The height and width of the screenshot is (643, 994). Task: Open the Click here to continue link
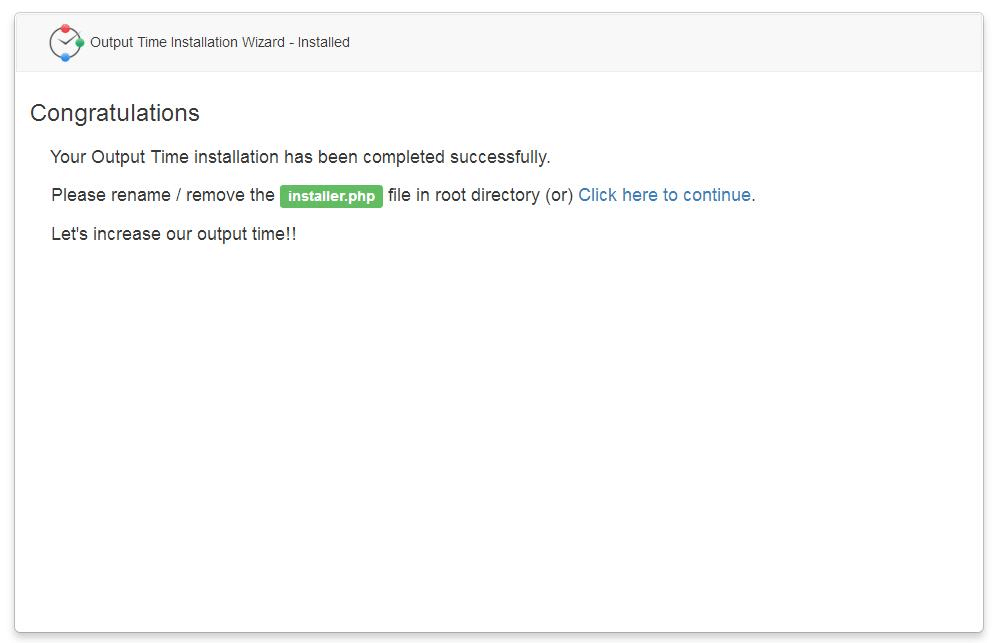click(x=666, y=195)
